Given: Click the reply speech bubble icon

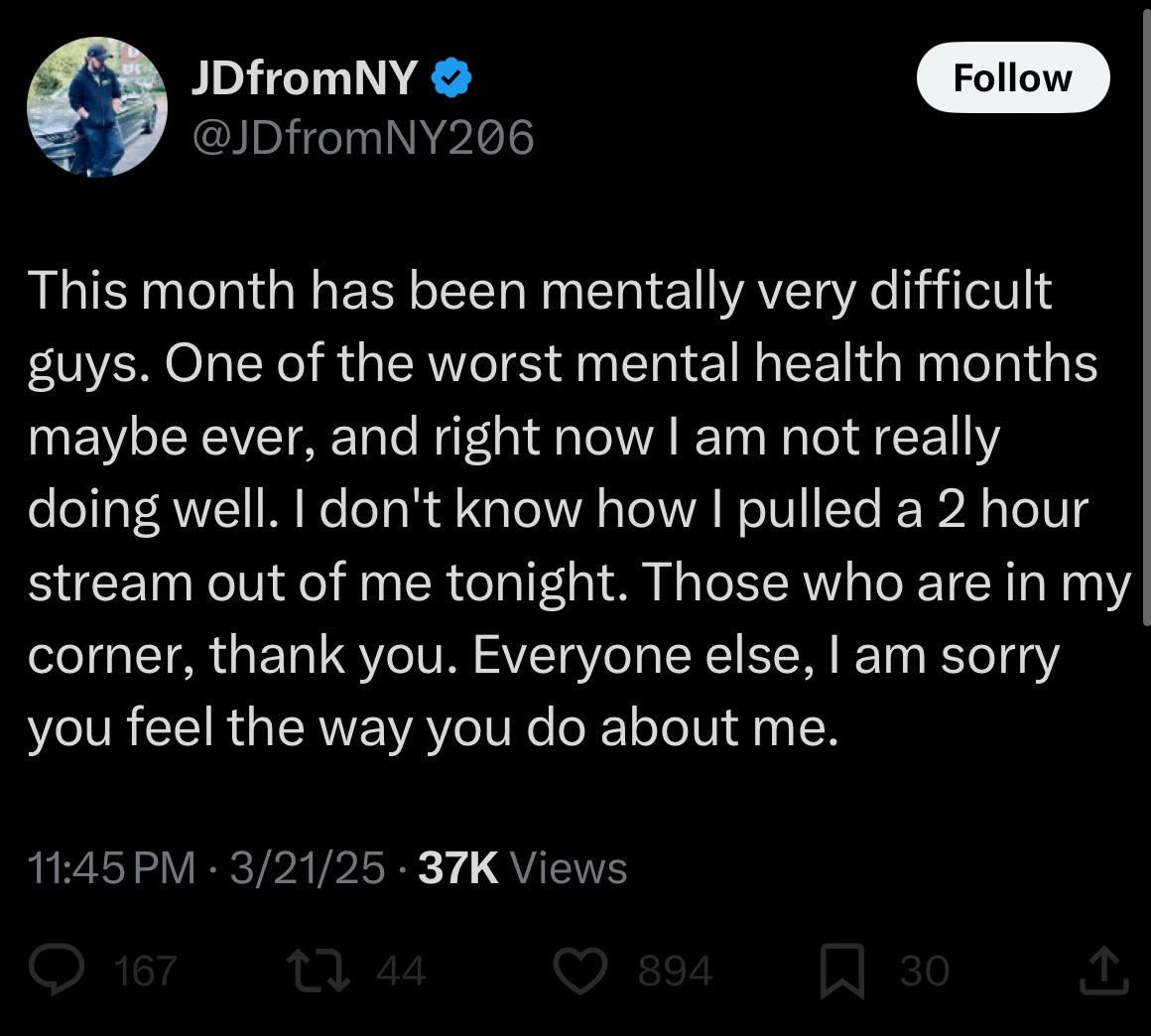Looking at the screenshot, I should pos(57,971).
